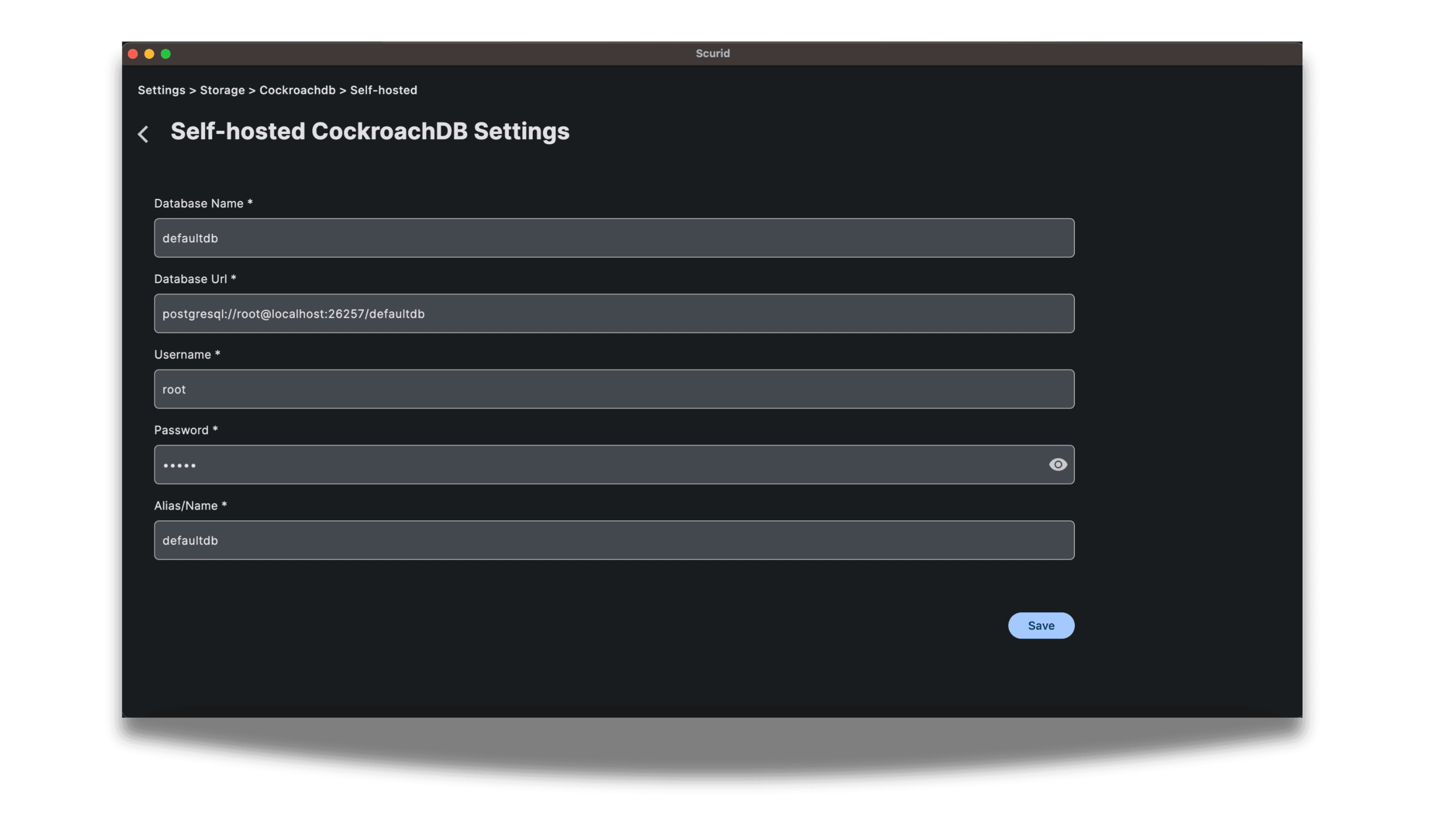Click the Self-hosted breadcrumb item
Viewport: 1456px width, 819px height.
pyautogui.click(x=383, y=91)
